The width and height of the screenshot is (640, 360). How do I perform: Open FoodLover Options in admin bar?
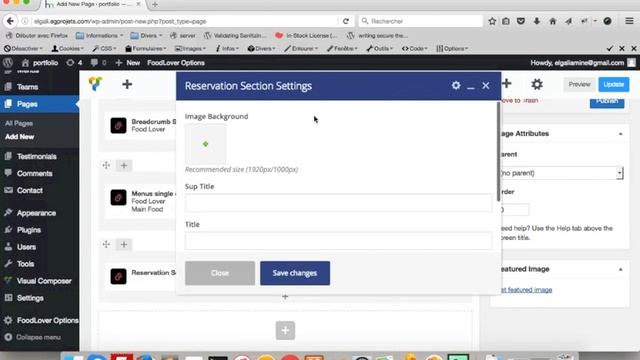coord(176,63)
